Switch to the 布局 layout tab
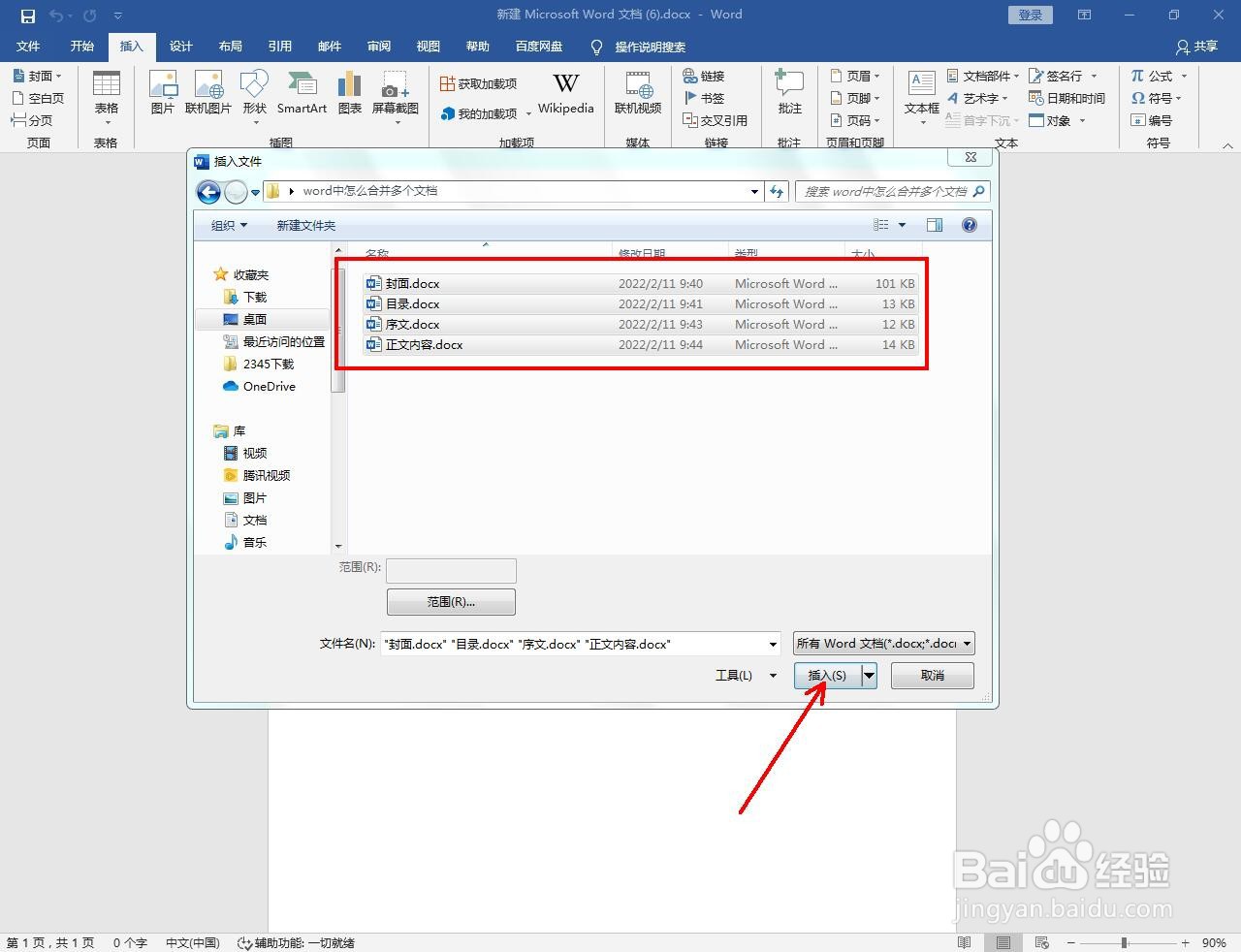Image resolution: width=1241 pixels, height=952 pixels. tap(230, 47)
